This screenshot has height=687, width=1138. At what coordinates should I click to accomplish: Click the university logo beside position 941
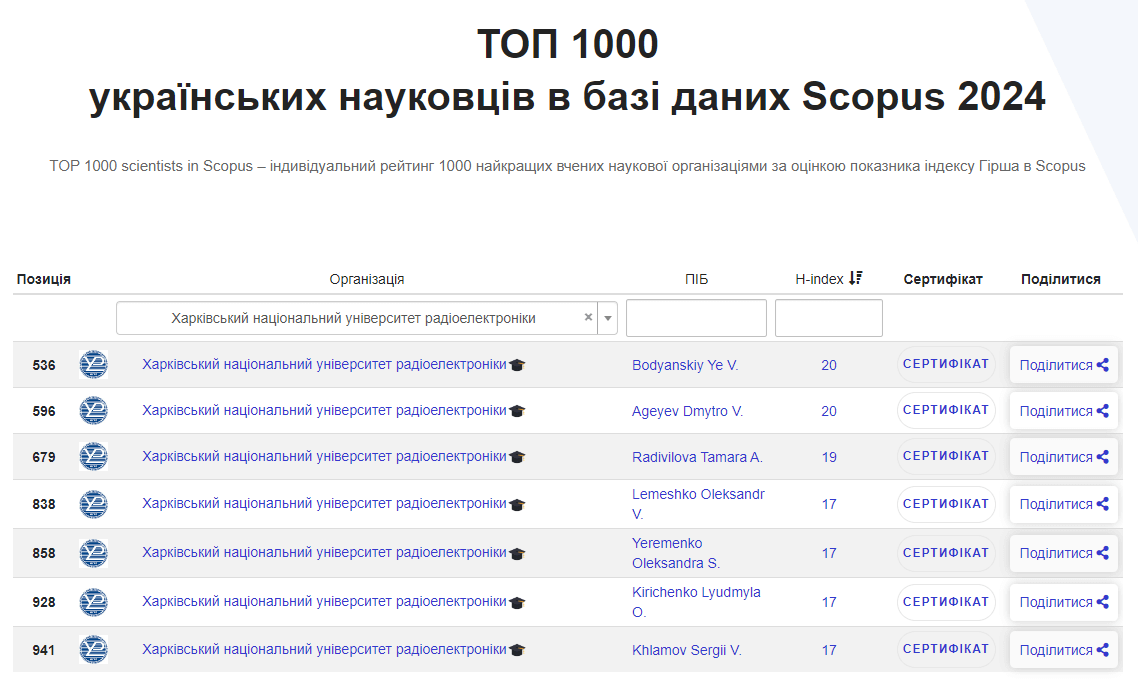pyautogui.click(x=93, y=650)
